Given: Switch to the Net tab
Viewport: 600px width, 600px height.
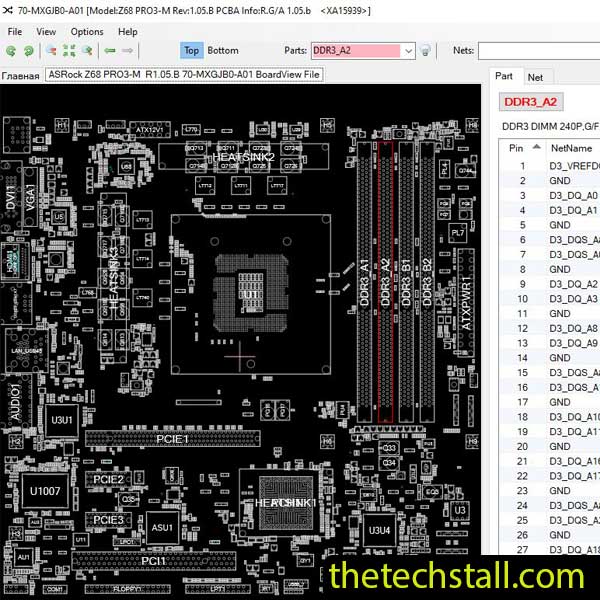Looking at the screenshot, I should tap(536, 76).
